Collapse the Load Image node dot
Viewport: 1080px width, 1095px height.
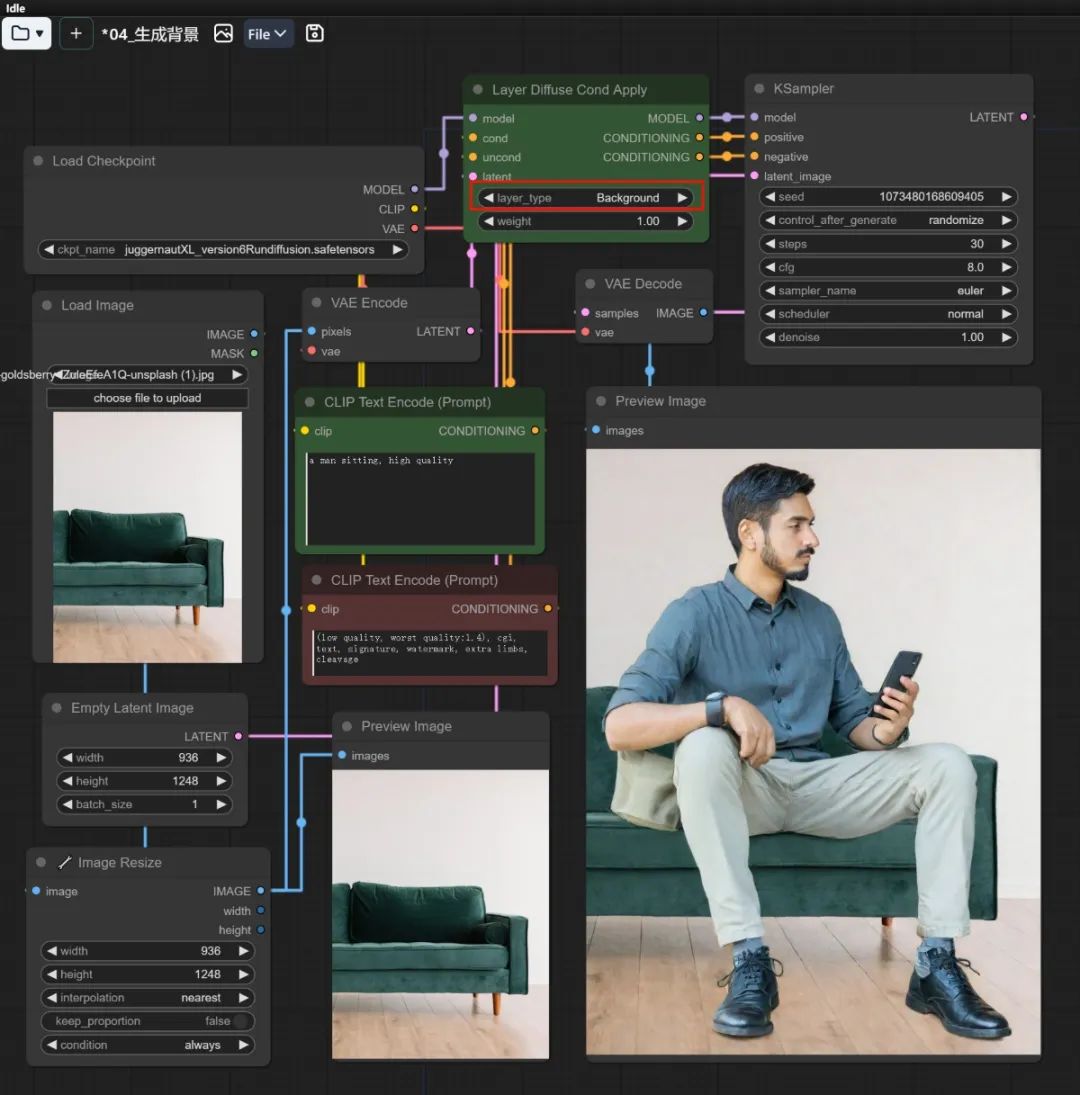(47, 305)
